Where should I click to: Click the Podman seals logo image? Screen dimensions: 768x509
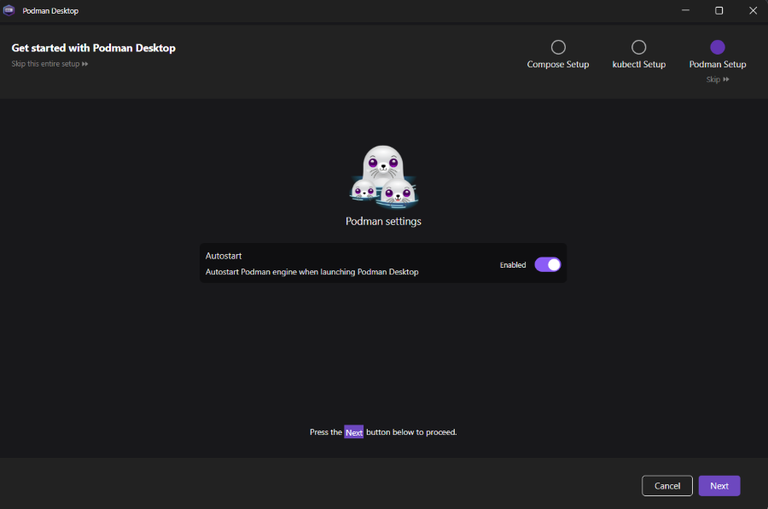point(383,176)
